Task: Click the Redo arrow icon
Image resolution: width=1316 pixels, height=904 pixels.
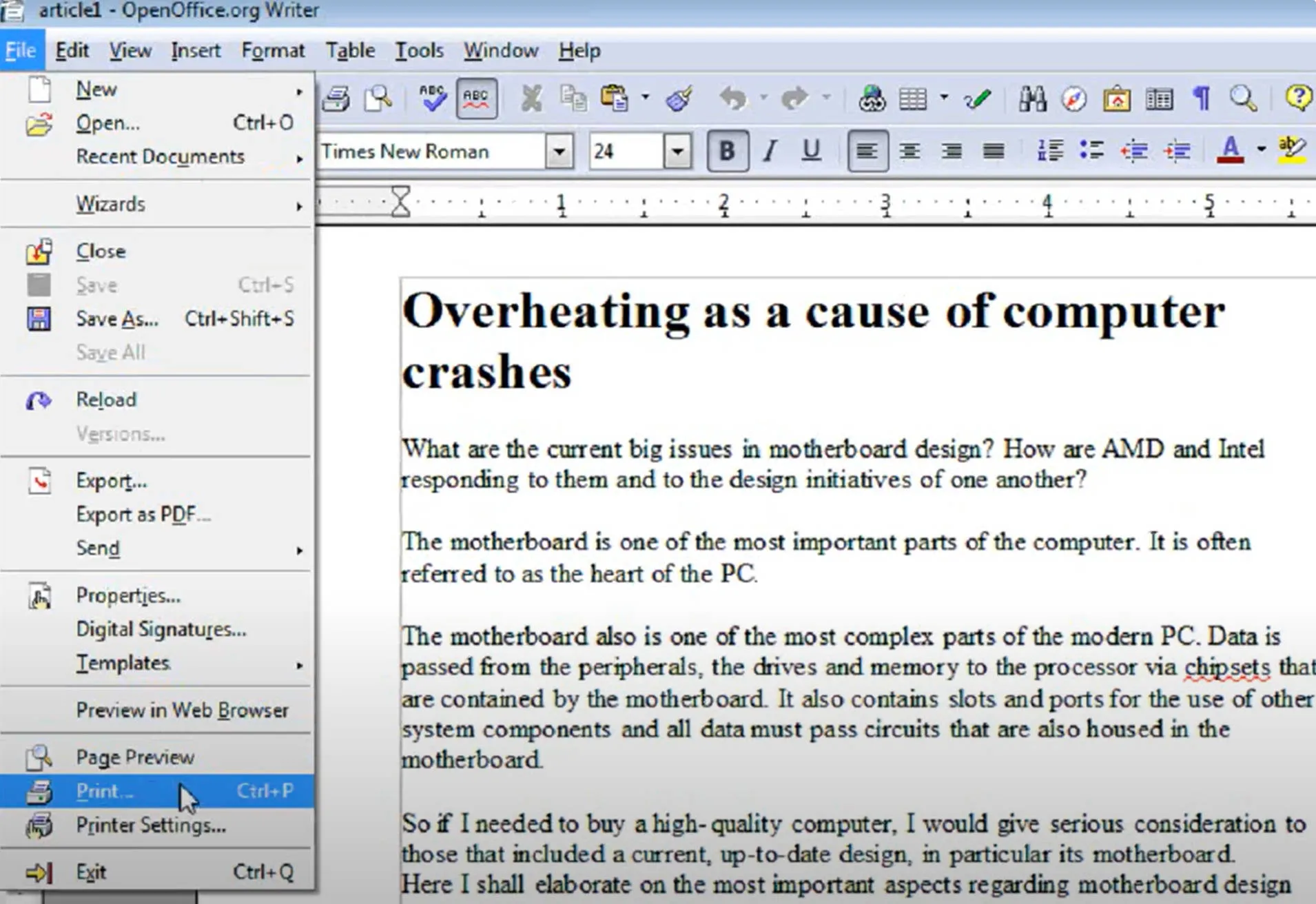Action: [794, 99]
